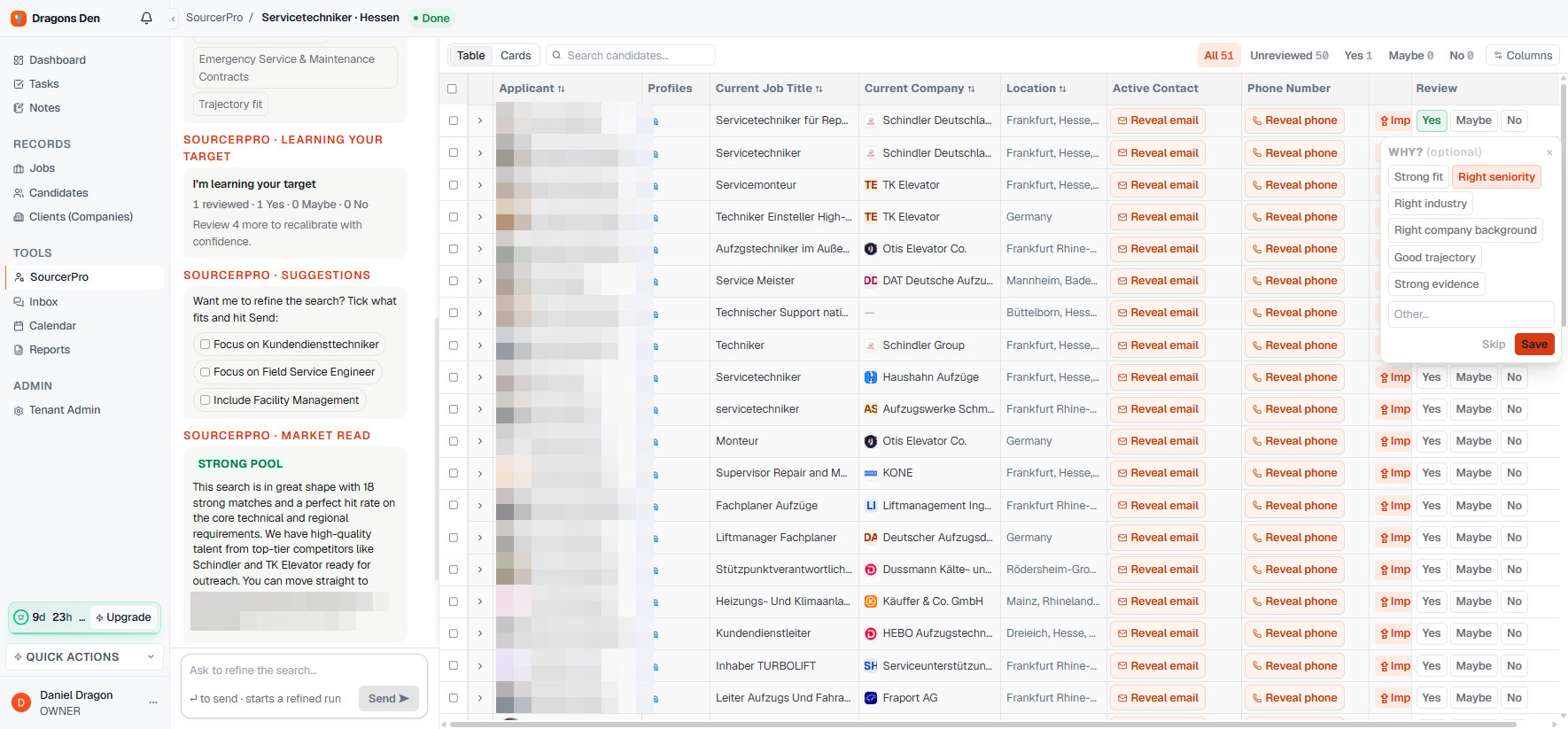1568x729 pixels.
Task: Open Tasks in the sidebar
Action: tap(44, 84)
